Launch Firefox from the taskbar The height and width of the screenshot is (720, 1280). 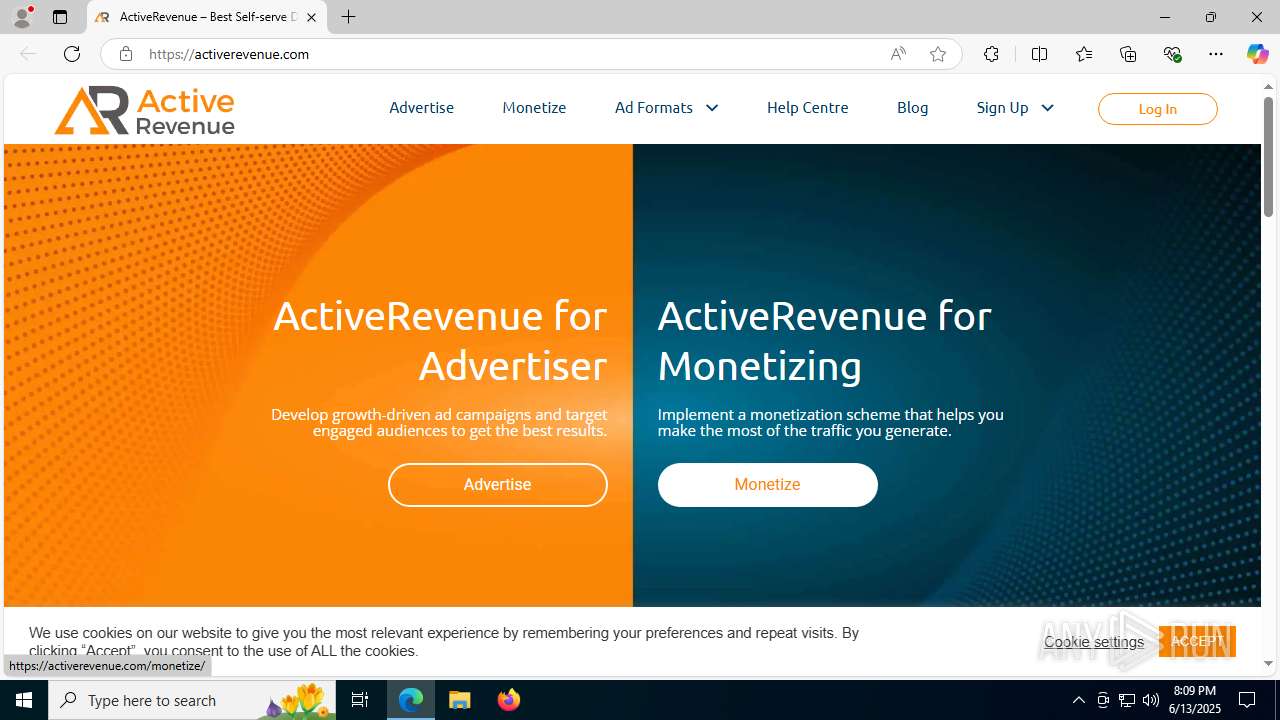pyautogui.click(x=508, y=700)
